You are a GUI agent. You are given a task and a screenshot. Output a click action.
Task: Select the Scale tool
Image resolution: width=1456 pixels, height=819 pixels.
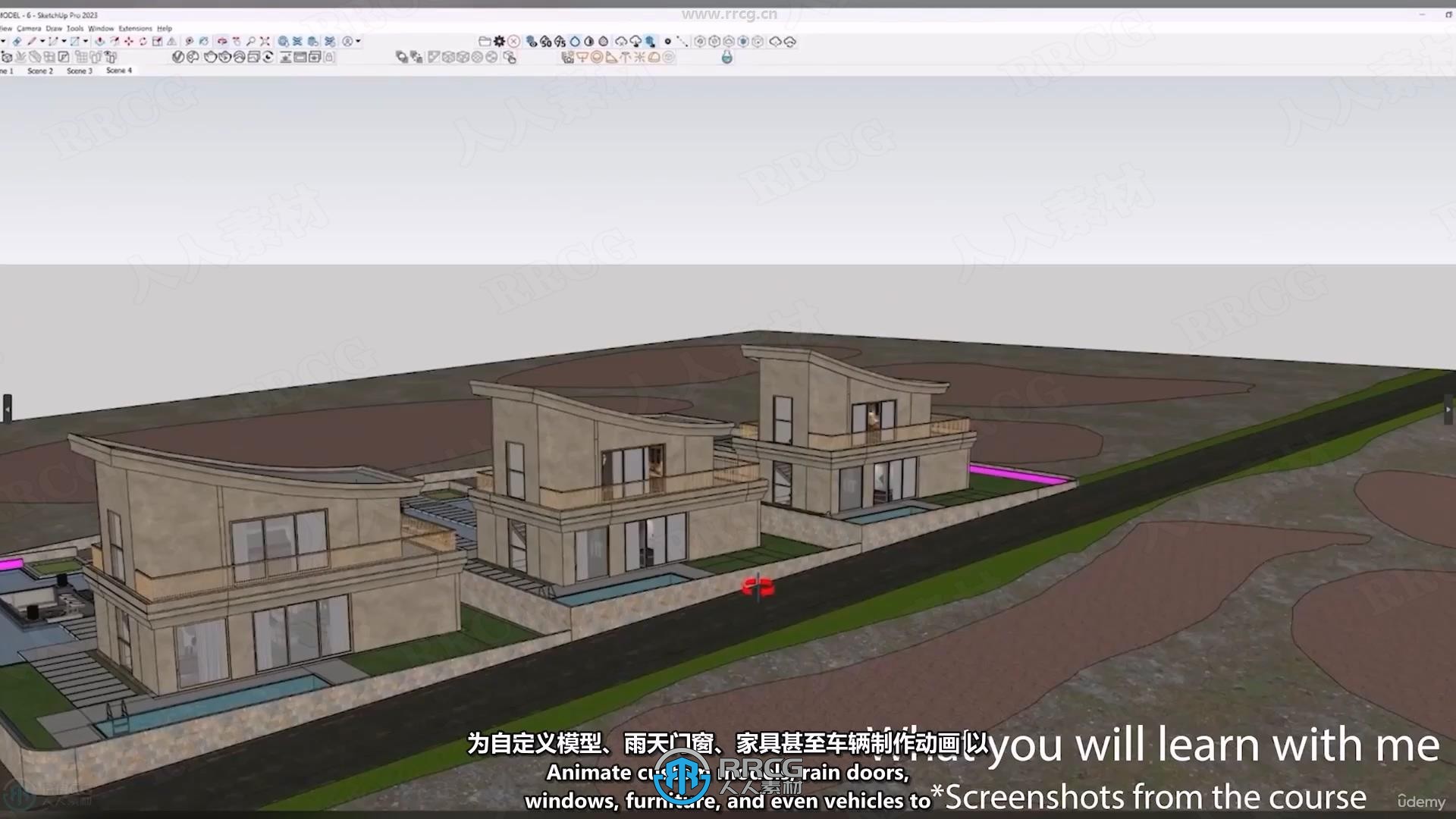[157, 41]
